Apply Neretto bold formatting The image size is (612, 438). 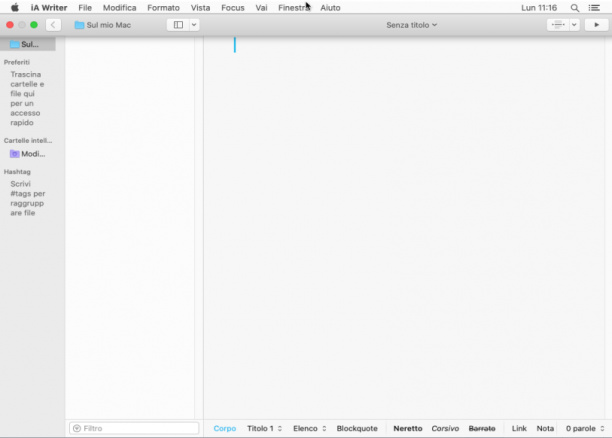tap(407, 428)
